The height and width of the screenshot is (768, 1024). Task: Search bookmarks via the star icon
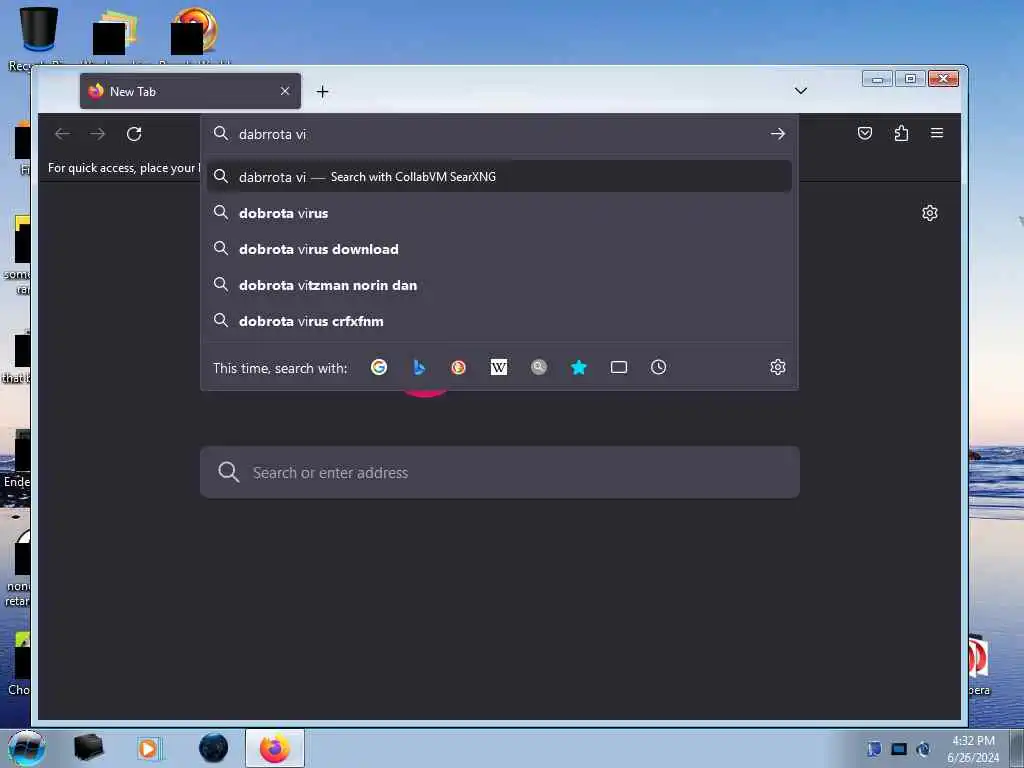pyautogui.click(x=579, y=368)
